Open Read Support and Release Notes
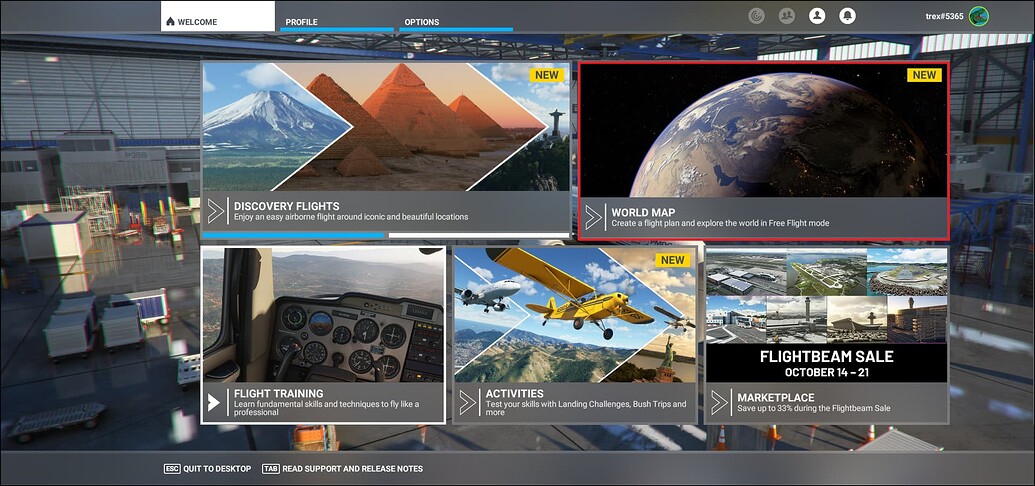 pyautogui.click(x=342, y=468)
